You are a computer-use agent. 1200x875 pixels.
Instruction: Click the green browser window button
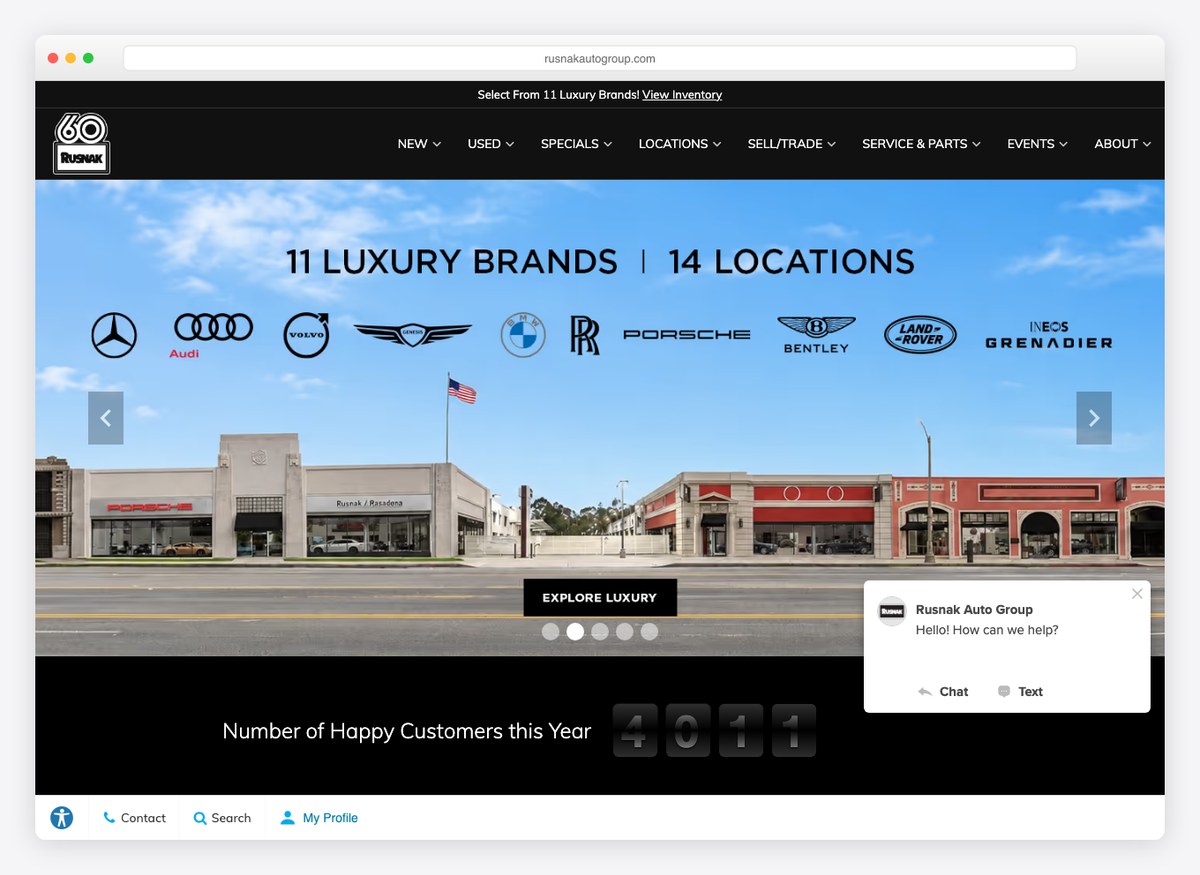pos(88,58)
